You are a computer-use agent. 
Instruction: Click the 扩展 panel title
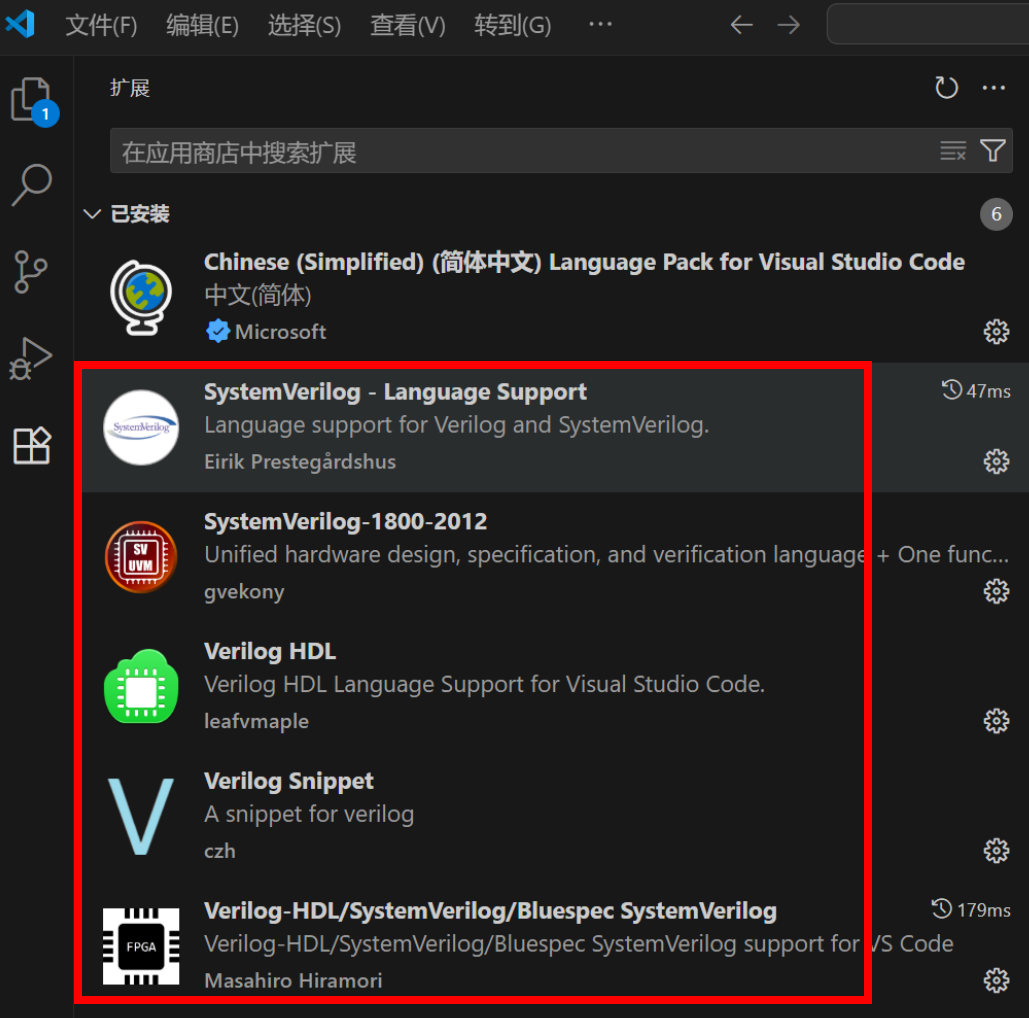coord(130,88)
